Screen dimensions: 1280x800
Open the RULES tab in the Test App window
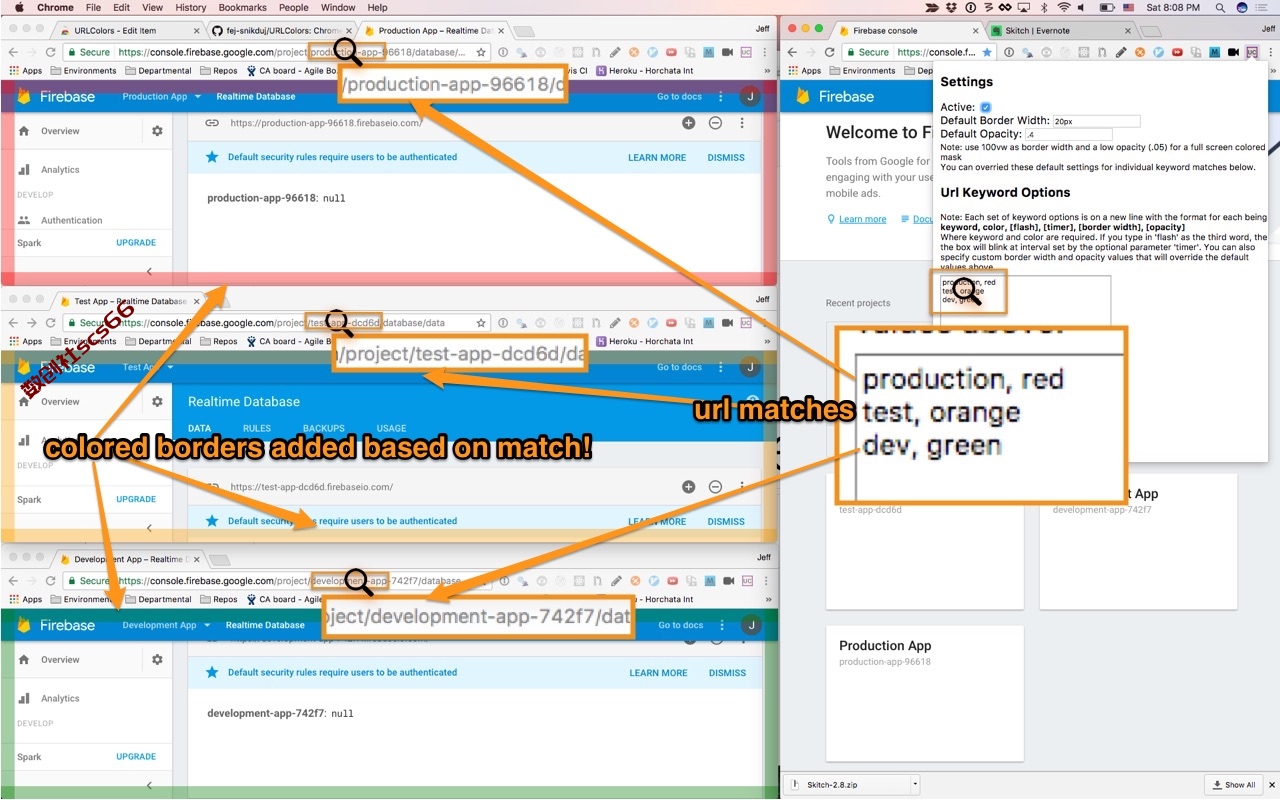257,428
